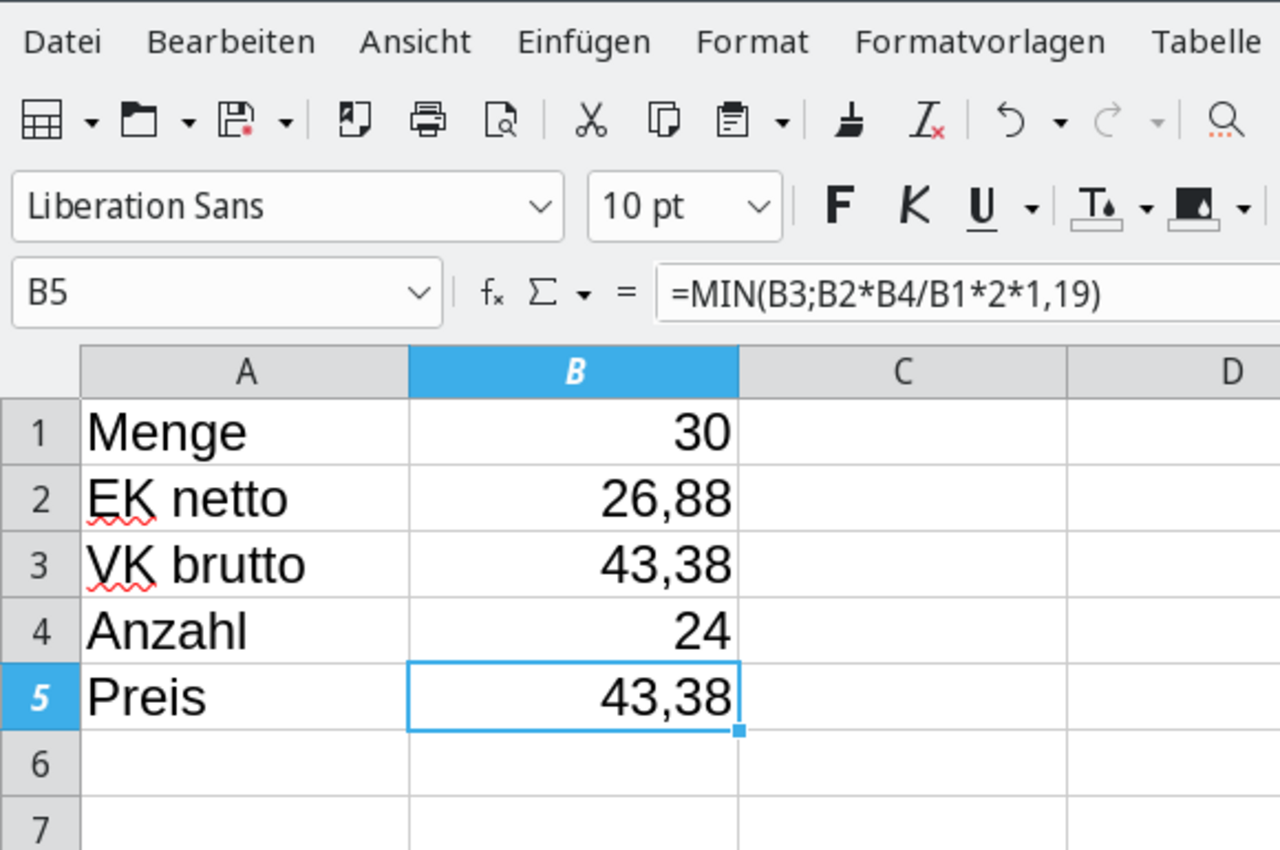Click the Print icon
This screenshot has height=850, width=1280.
tap(428, 121)
